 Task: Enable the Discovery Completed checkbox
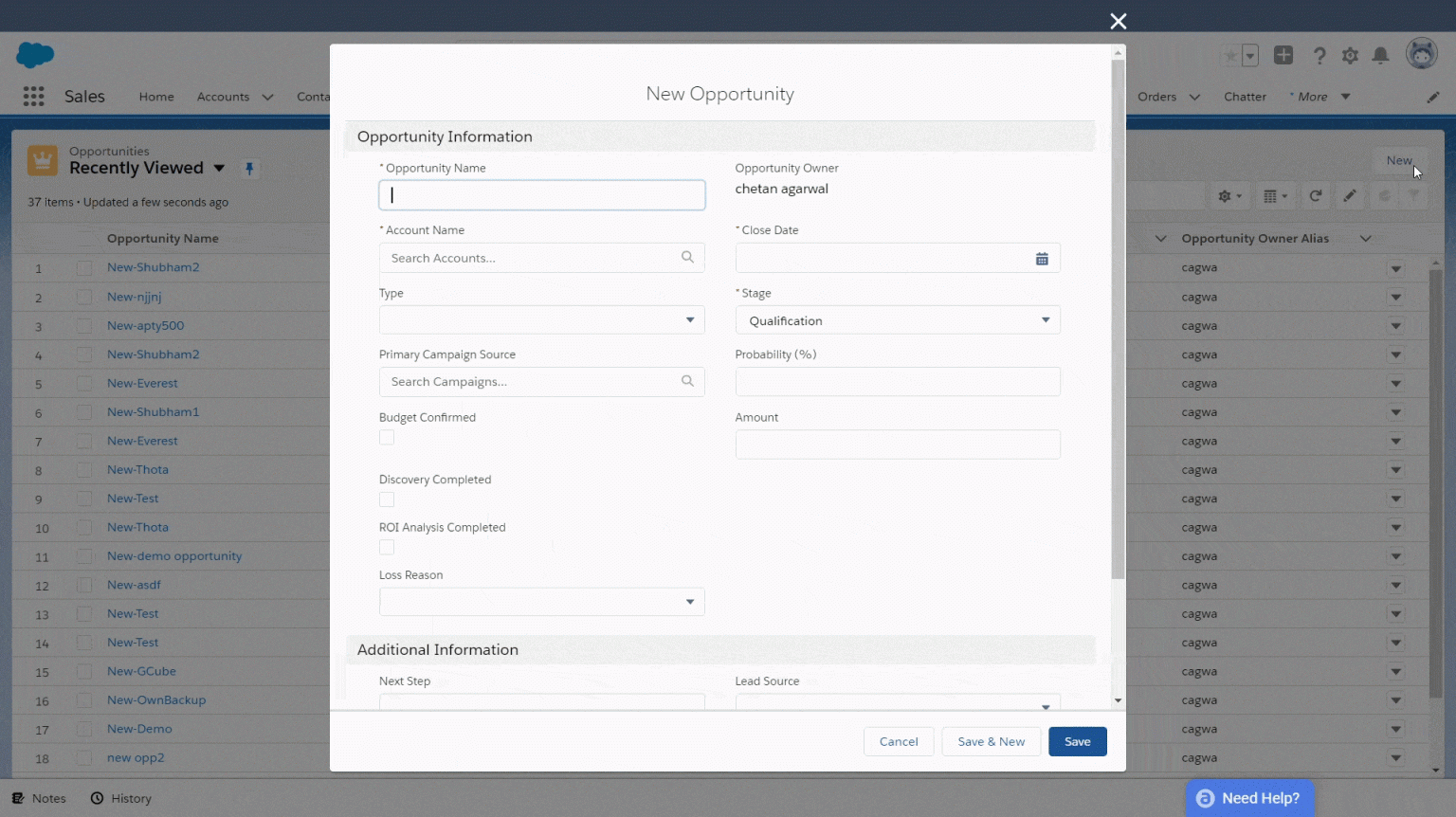coord(387,499)
